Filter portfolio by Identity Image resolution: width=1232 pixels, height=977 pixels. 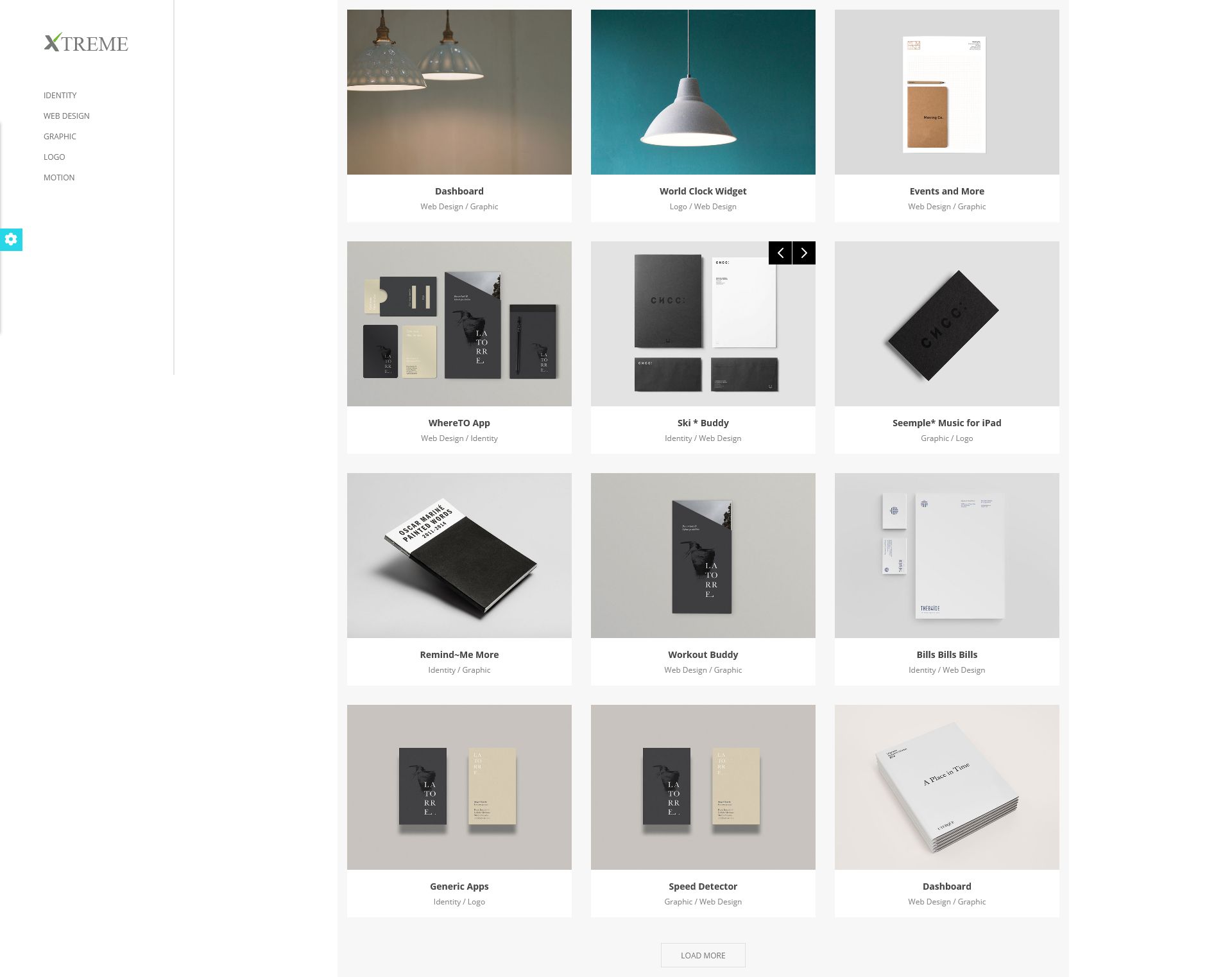[60, 95]
